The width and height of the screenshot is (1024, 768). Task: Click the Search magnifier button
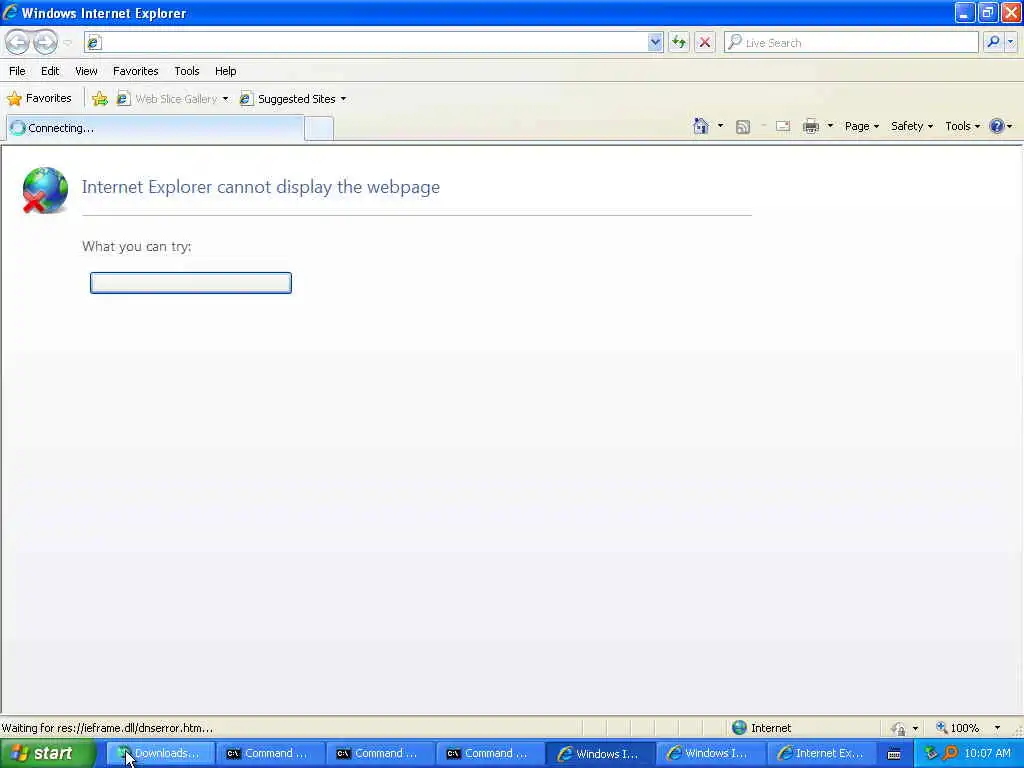pos(993,42)
